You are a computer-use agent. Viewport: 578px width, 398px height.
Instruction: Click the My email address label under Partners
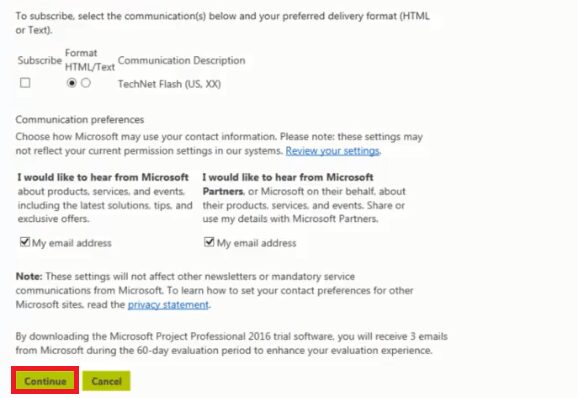257,243
